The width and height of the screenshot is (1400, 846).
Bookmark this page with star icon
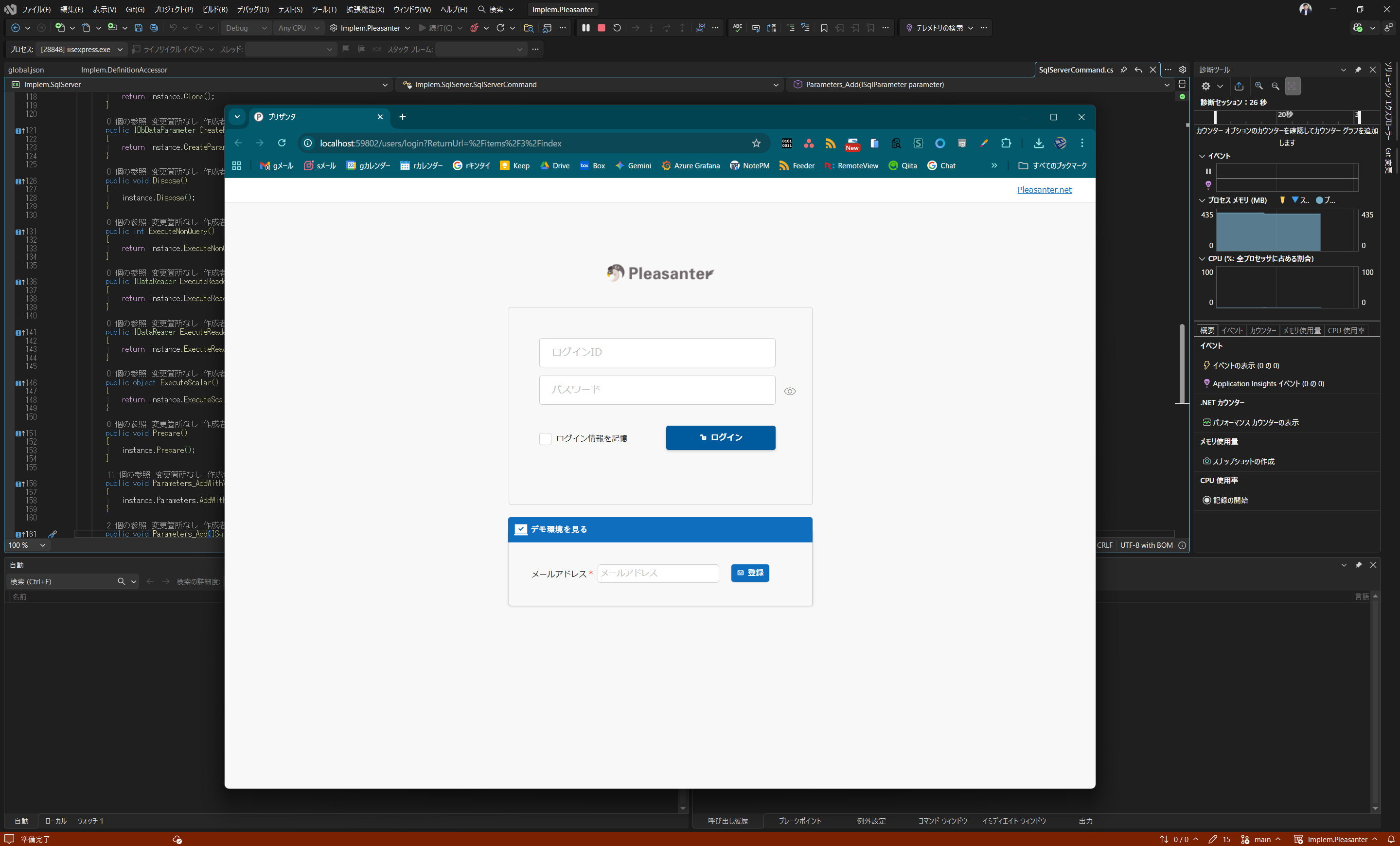coord(756,144)
